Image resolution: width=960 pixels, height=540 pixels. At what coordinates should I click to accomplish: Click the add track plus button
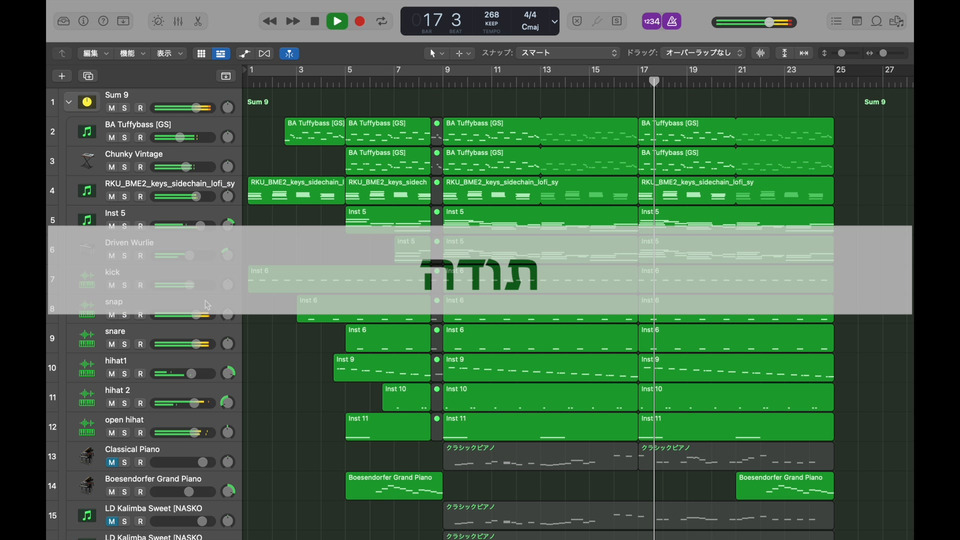point(61,76)
